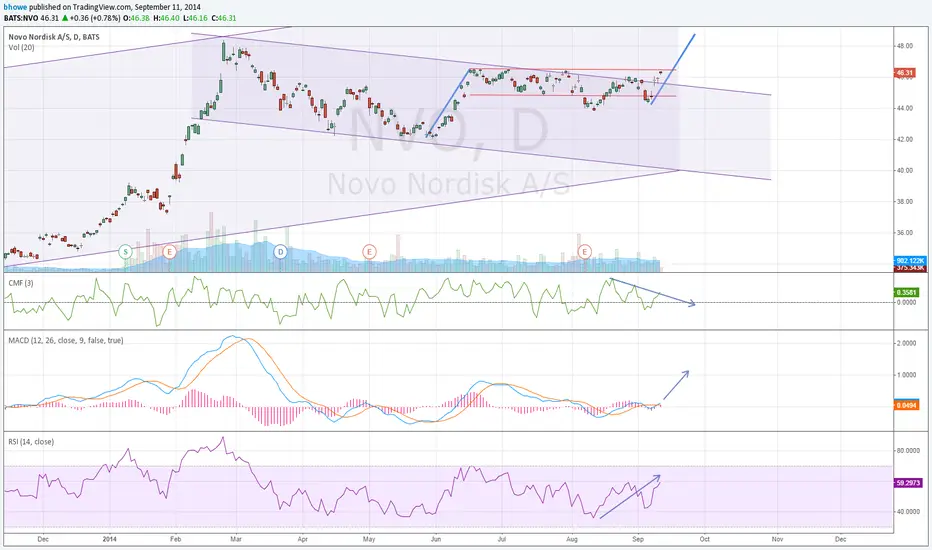
Task: Click the 48.00 price axis label
Action: (905, 46)
